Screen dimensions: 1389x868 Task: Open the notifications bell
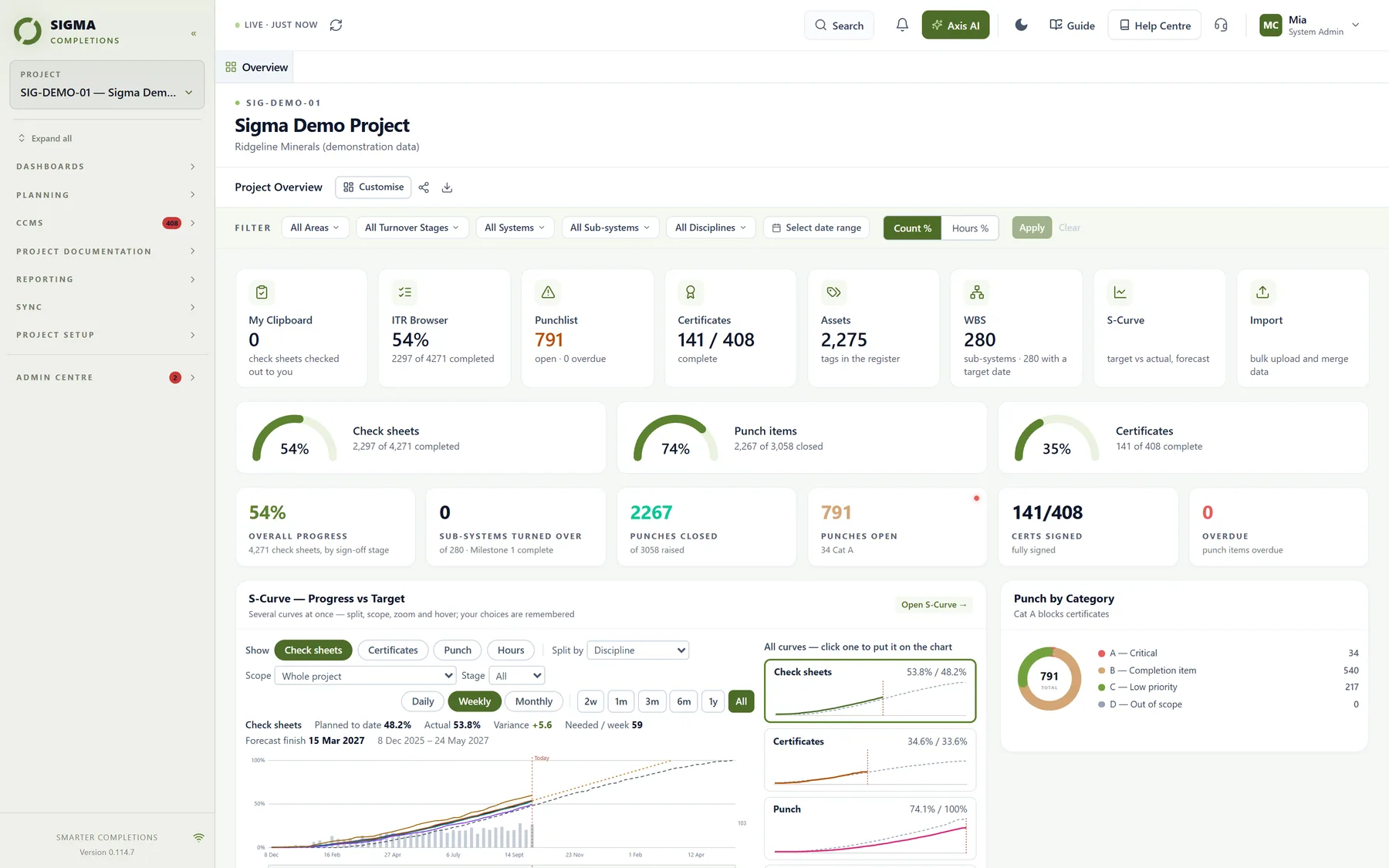pyautogui.click(x=902, y=25)
